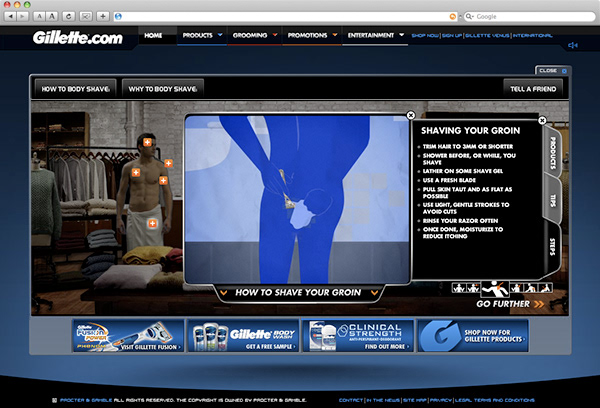
Task: Switch to the vertical Products side tab
Action: pyautogui.click(x=552, y=153)
